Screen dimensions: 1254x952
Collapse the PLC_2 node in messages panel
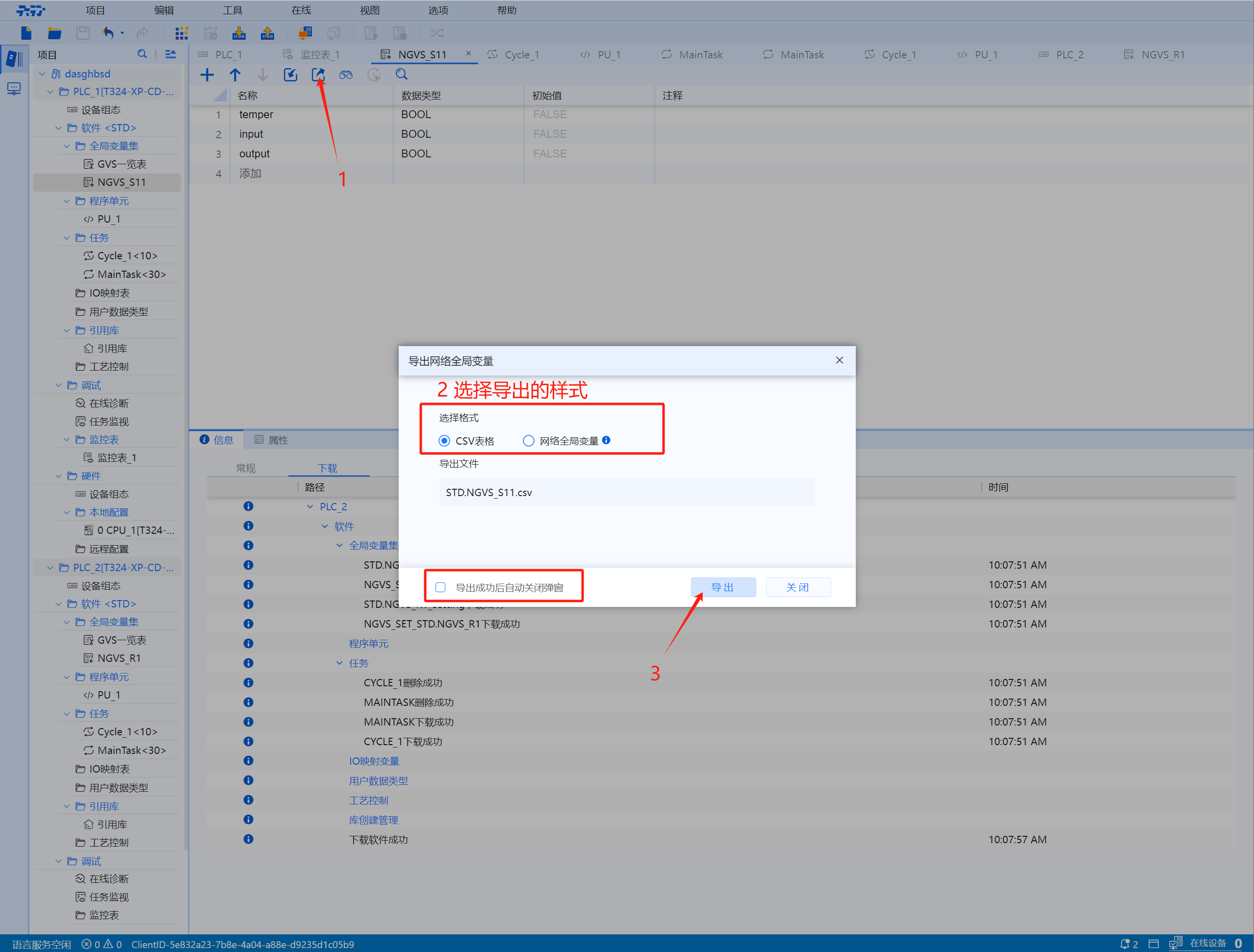coord(310,506)
